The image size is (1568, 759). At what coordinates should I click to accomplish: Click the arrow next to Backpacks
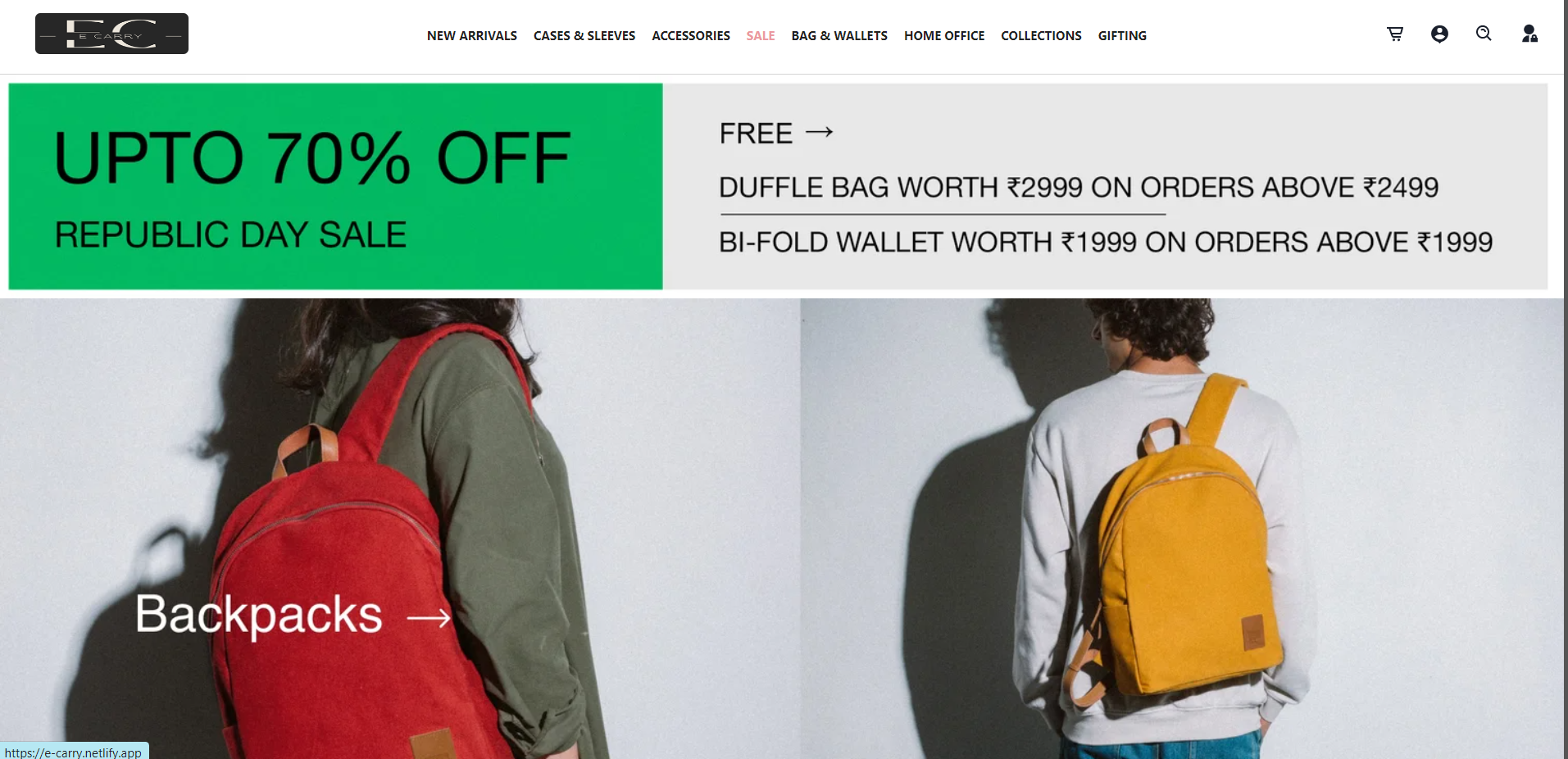click(x=429, y=617)
